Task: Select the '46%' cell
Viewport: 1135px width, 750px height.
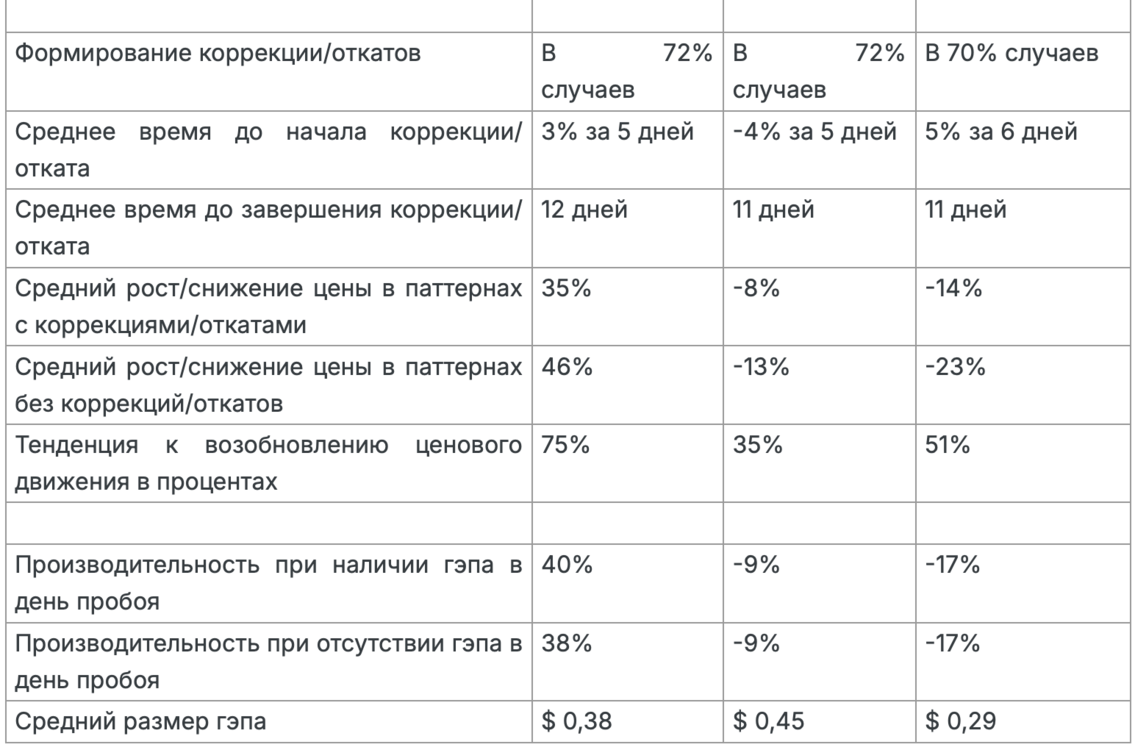Action: click(567, 367)
